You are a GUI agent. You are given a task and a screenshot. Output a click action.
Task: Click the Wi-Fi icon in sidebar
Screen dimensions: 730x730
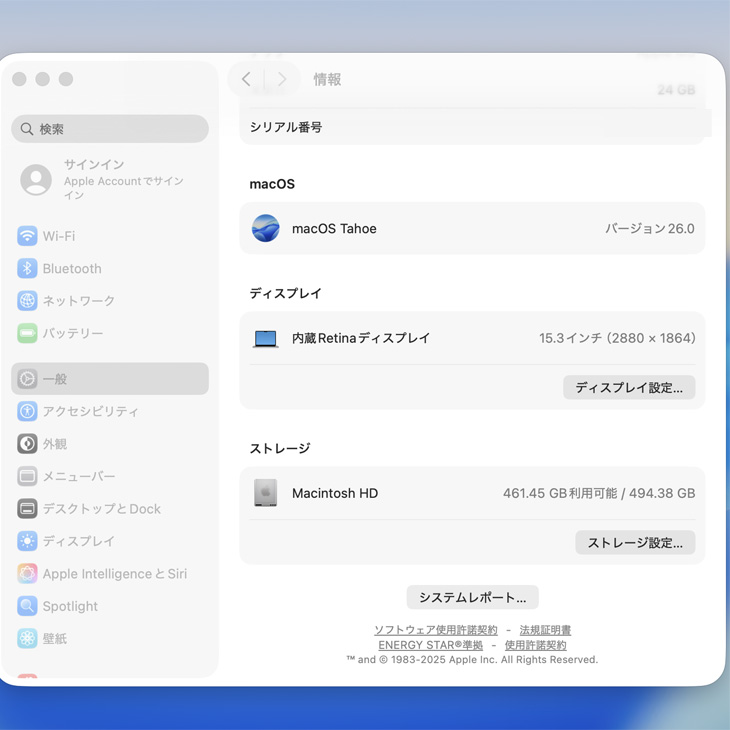pyautogui.click(x=27, y=236)
